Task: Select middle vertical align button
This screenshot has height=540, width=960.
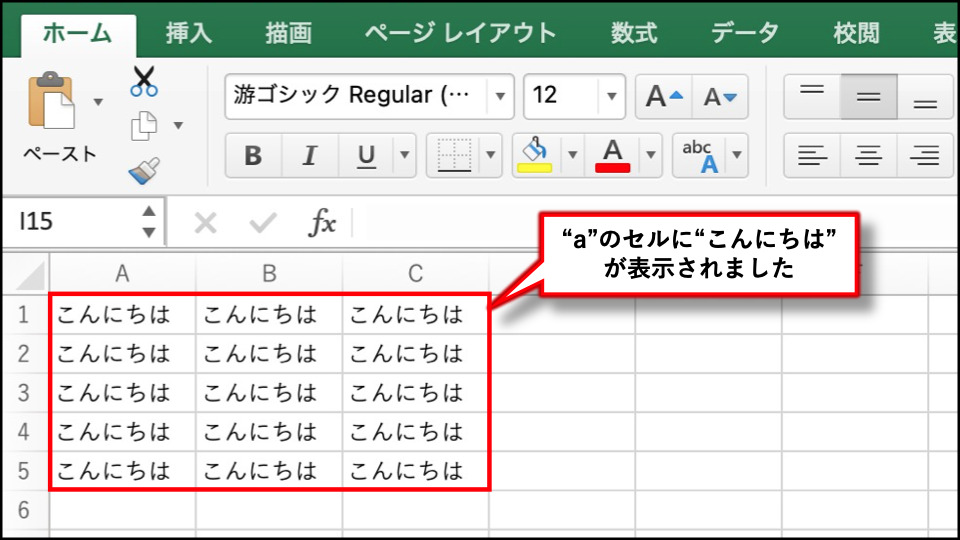Action: (x=868, y=96)
